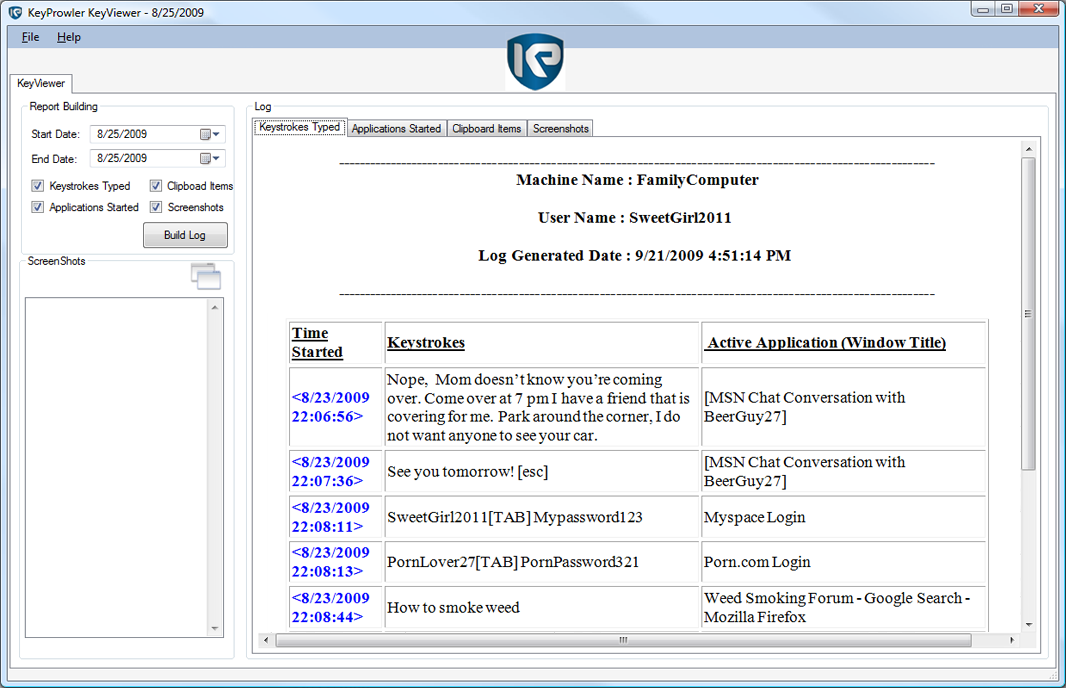1066x688 pixels.
Task: Click keystrokes 'SweetGirl2011[TAB]Mypassword123'
Action: 515,517
